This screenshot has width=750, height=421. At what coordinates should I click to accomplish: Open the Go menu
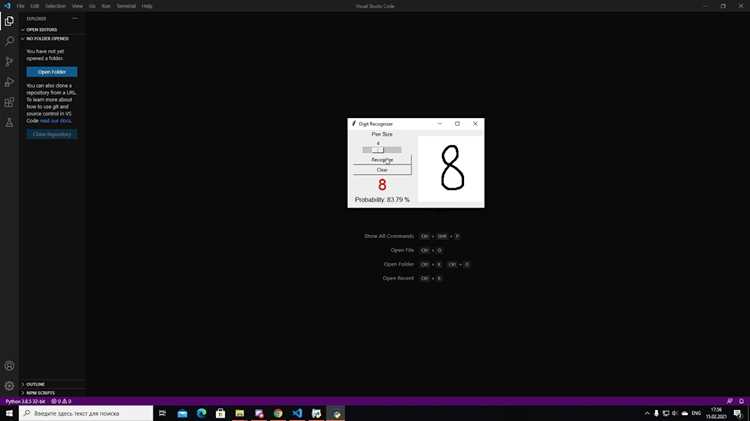point(92,6)
